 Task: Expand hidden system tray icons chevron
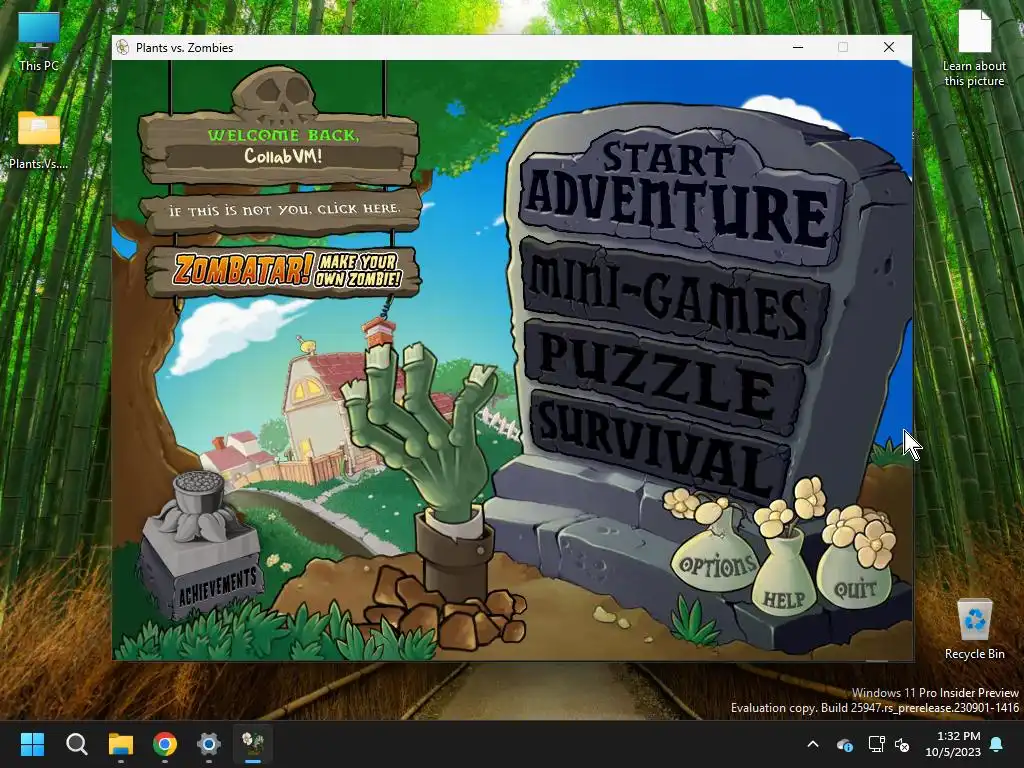pos(813,744)
